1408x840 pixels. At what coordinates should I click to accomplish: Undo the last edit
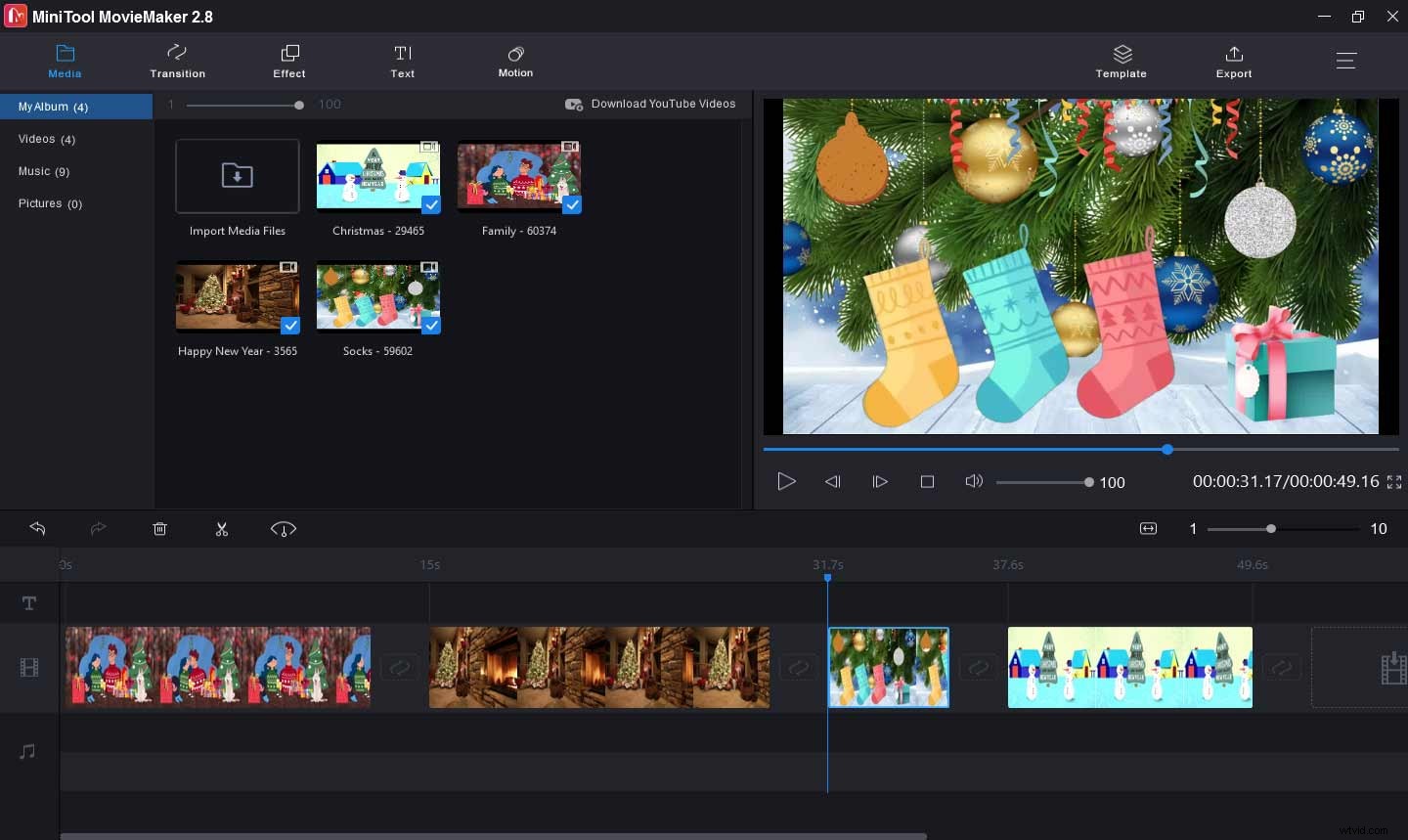[x=37, y=529]
